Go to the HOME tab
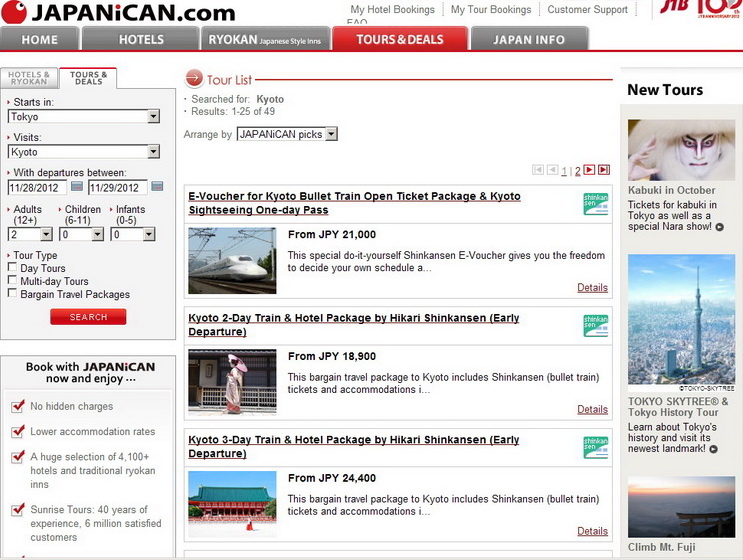The height and width of the screenshot is (560, 743). (x=39, y=39)
